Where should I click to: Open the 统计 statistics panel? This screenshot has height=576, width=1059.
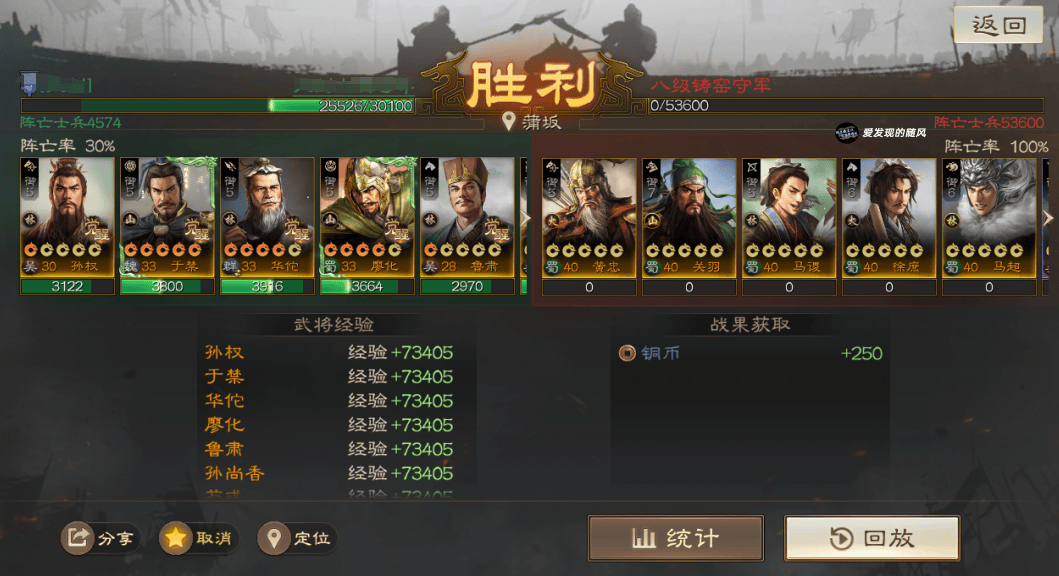click(x=676, y=538)
